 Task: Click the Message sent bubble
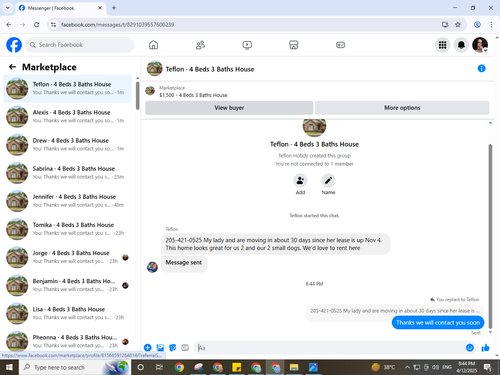(184, 263)
